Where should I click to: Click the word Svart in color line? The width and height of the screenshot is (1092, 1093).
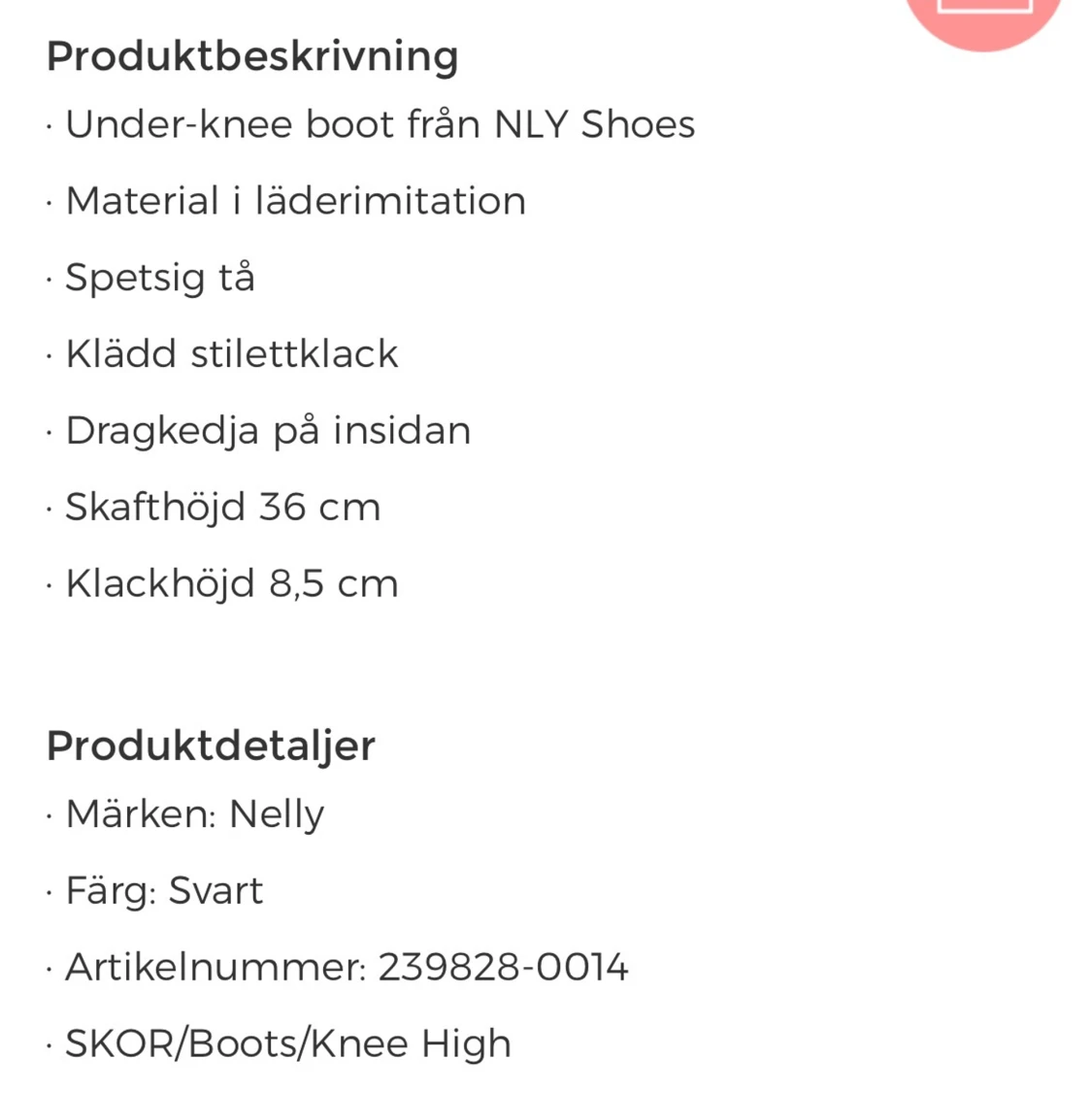click(215, 890)
